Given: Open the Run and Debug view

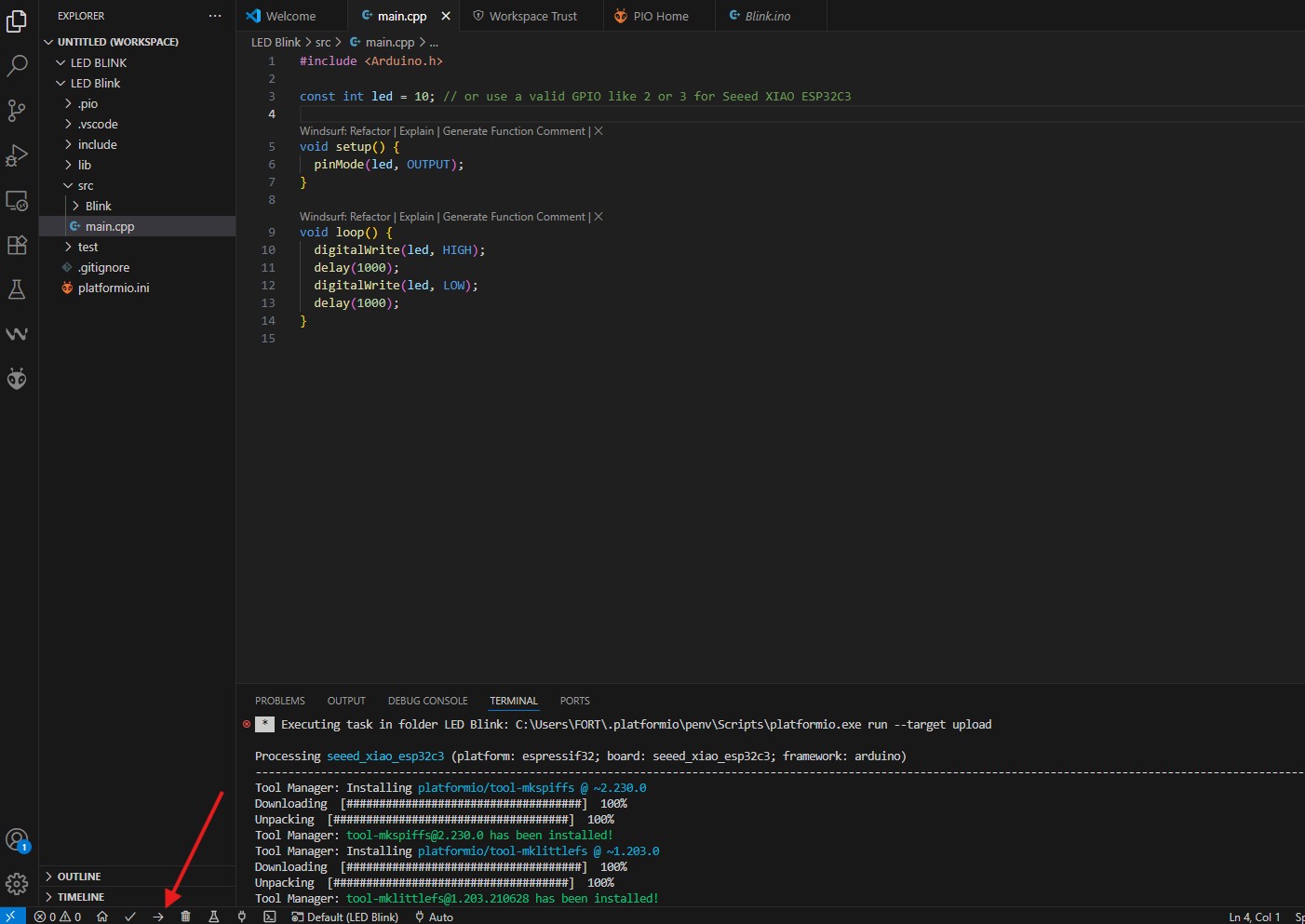Looking at the screenshot, I should (17, 154).
